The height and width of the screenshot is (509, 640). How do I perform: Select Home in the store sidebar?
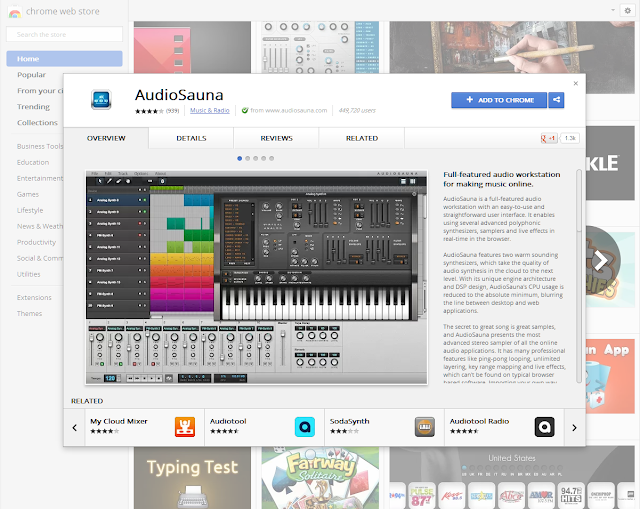[x=64, y=59]
